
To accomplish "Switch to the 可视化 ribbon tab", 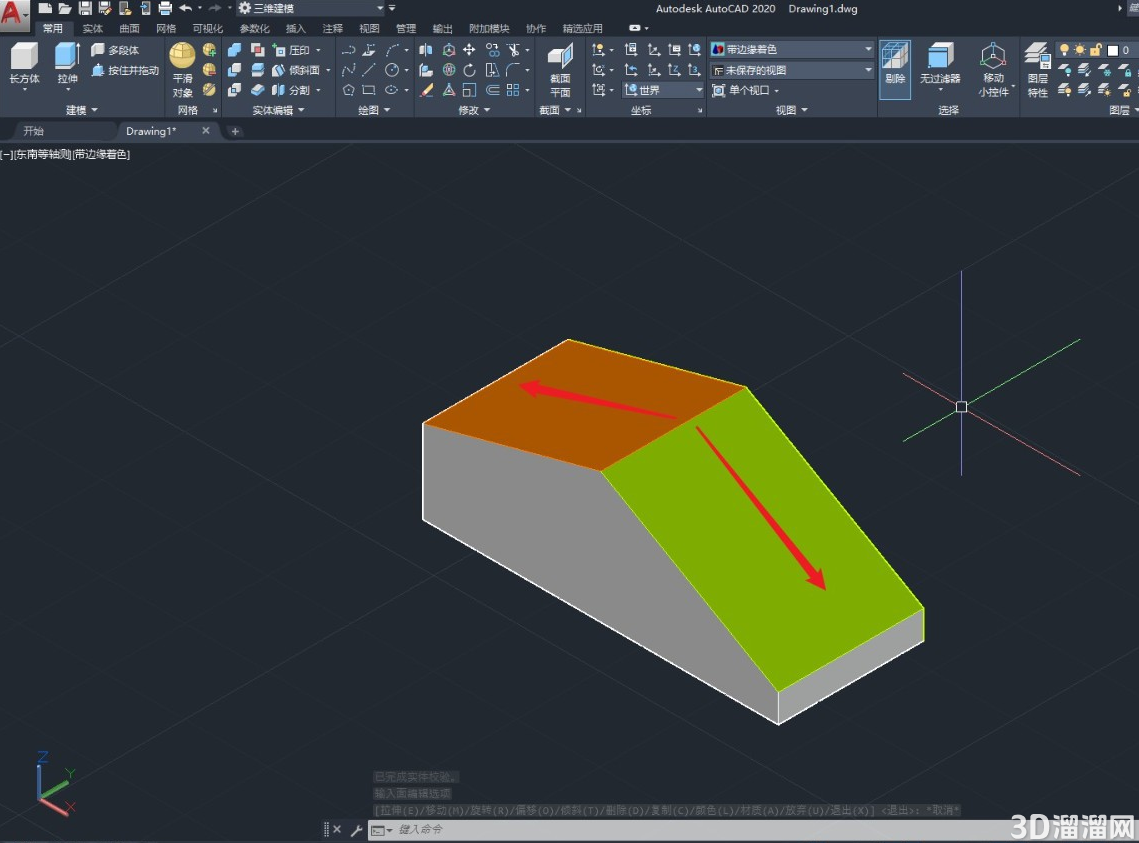I will (208, 28).
